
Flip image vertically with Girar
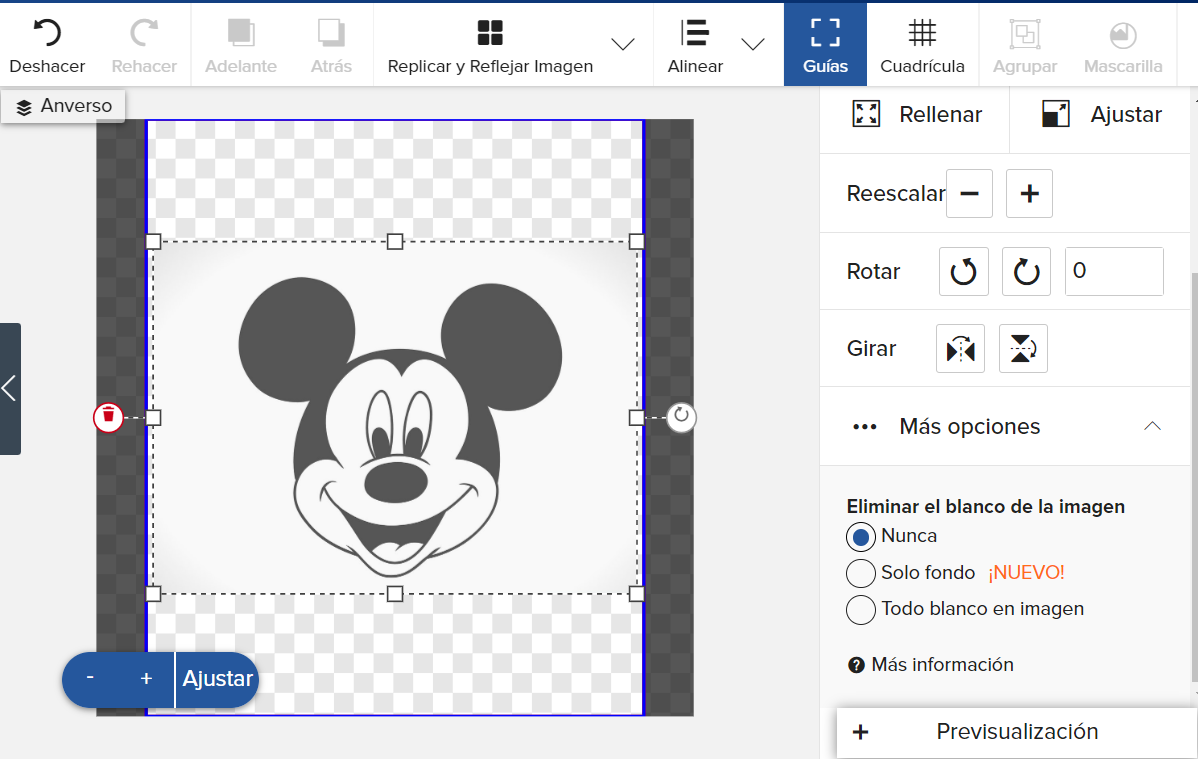click(x=1023, y=349)
